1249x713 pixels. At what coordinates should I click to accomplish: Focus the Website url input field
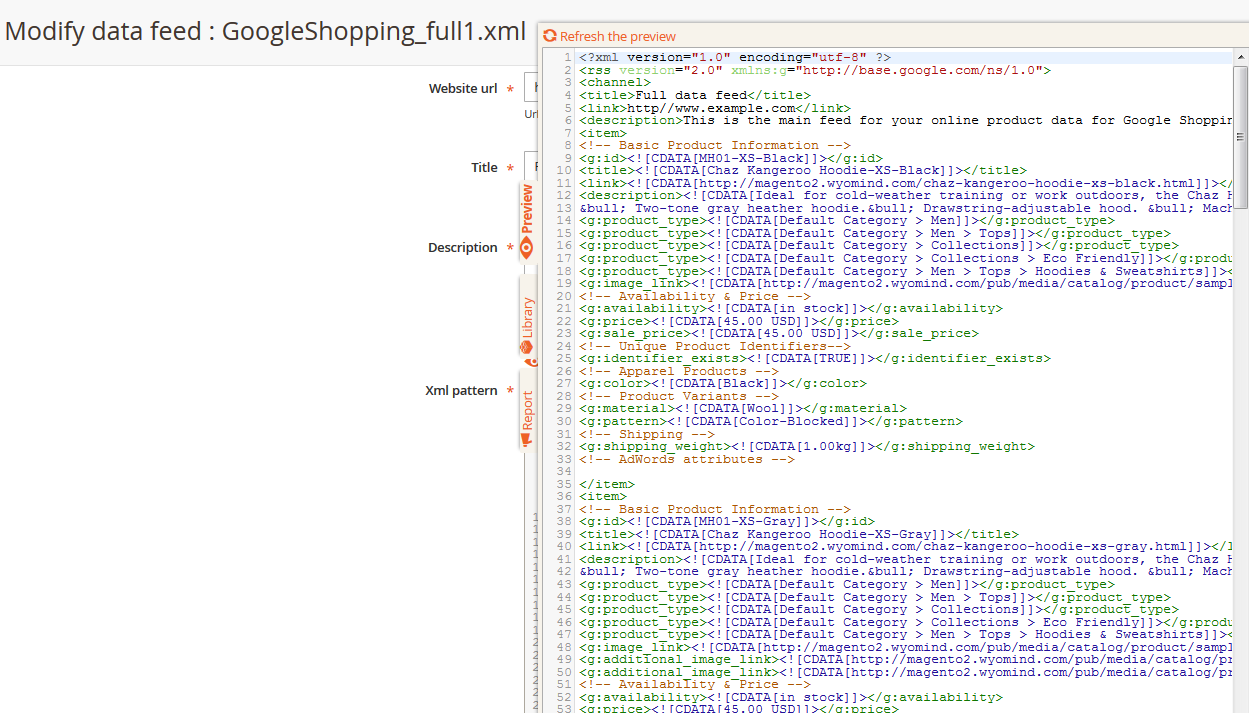tap(531, 88)
